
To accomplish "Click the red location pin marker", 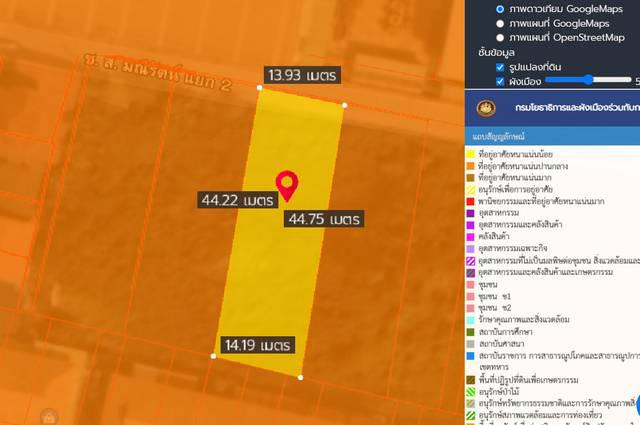I will [286, 185].
